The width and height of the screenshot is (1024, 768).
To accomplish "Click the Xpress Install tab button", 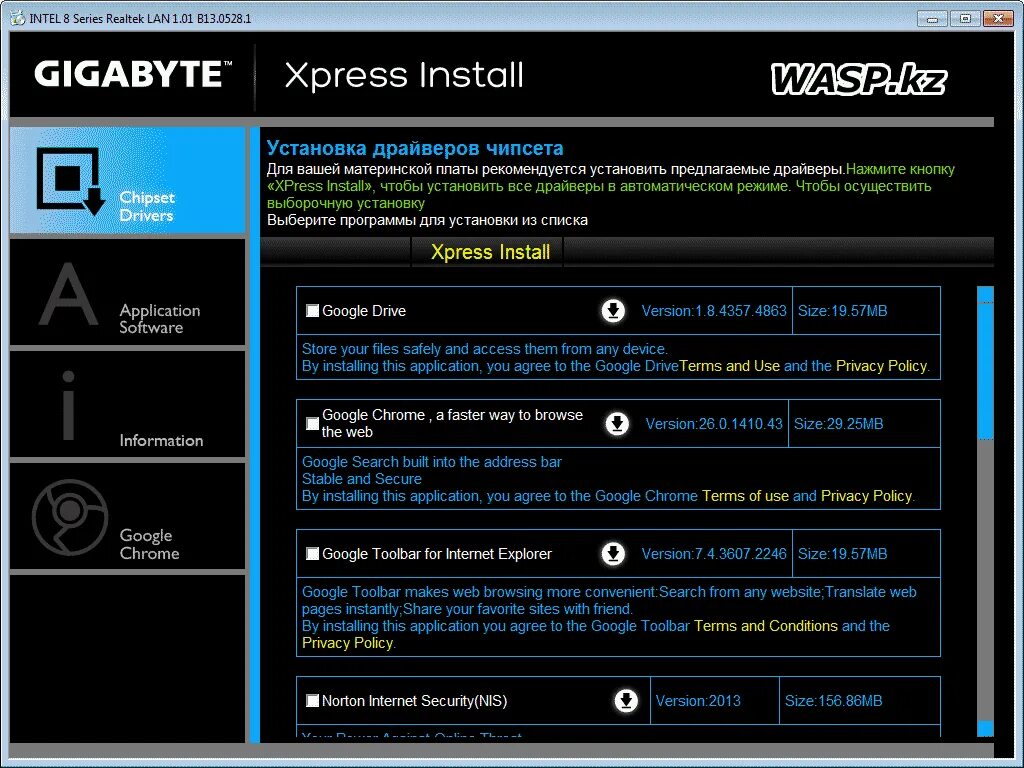I will (490, 252).
